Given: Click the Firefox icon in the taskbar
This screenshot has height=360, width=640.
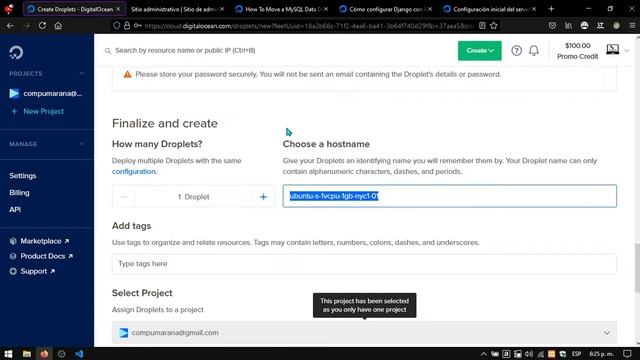Looking at the screenshot, I should click(44, 353).
